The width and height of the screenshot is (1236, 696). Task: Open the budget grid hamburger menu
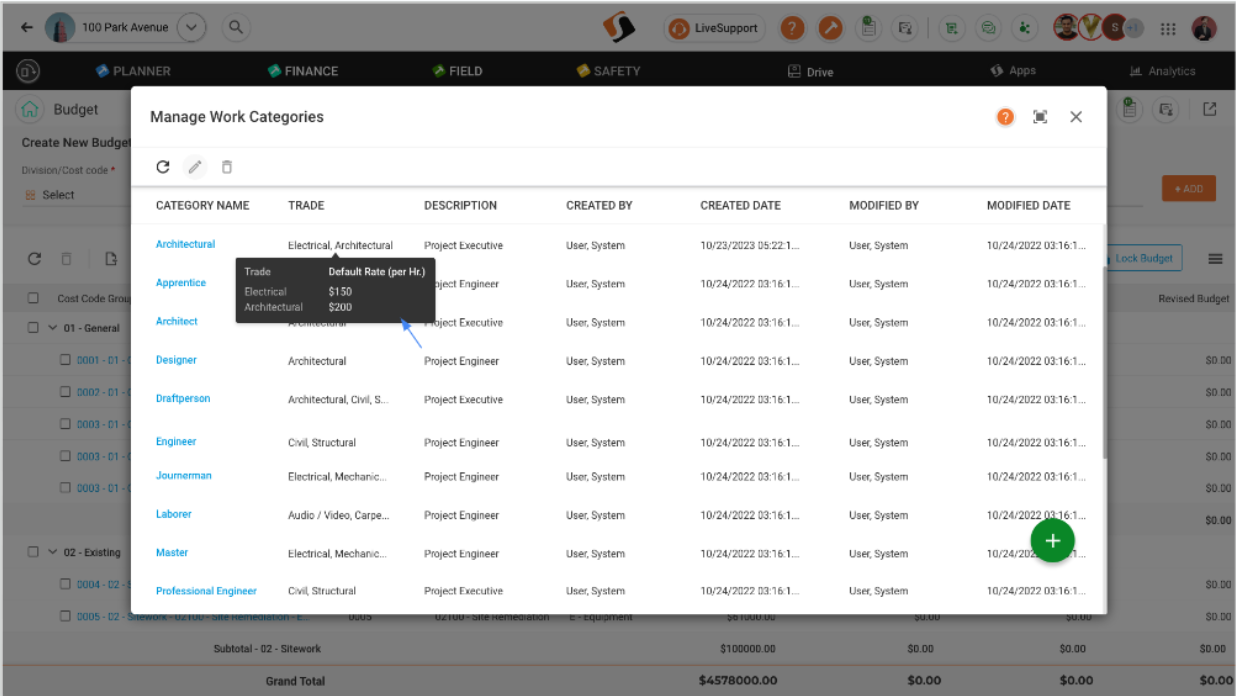[x=1215, y=259]
